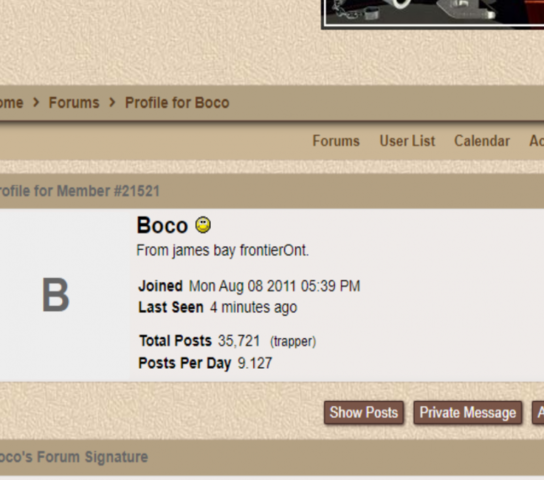
Task: Click the banner image at top
Action: click(433, 14)
